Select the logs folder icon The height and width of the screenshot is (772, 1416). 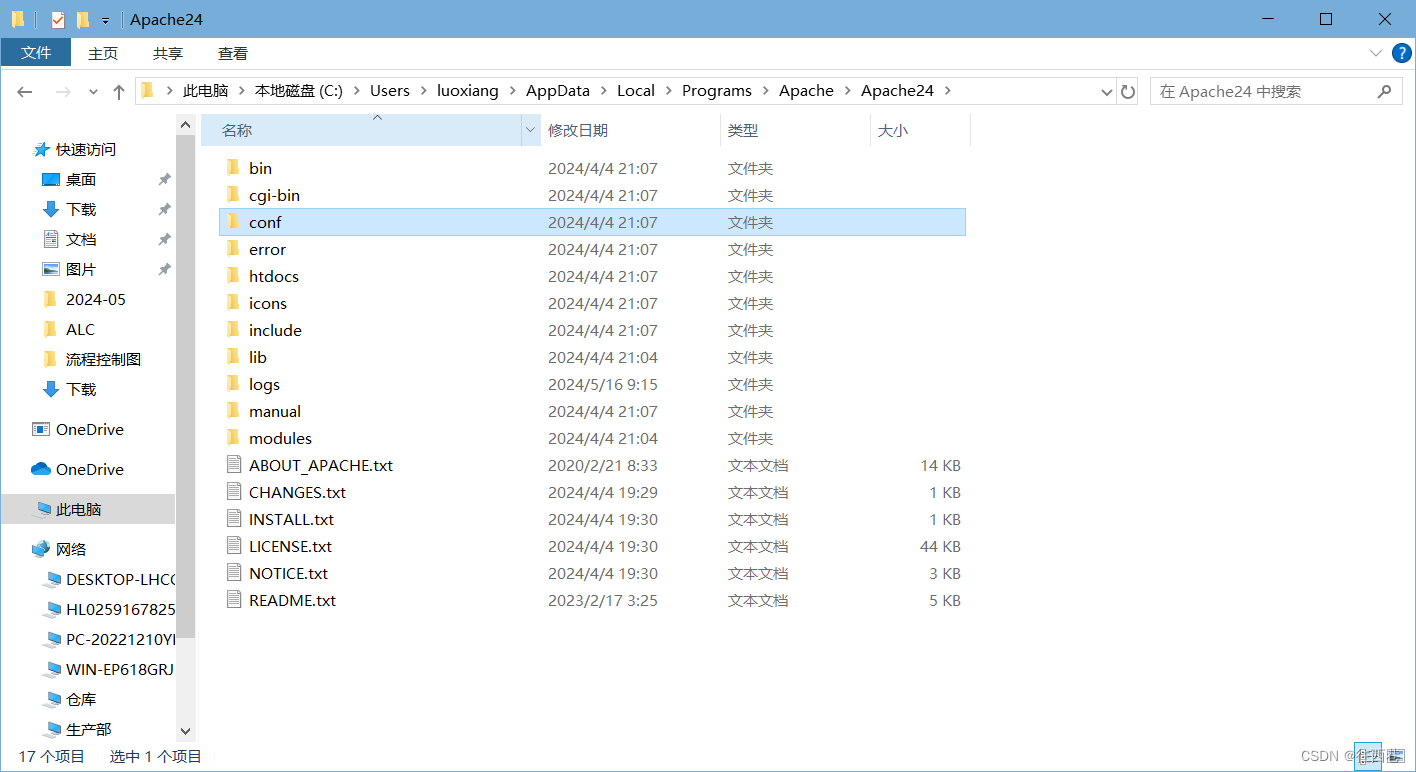coord(233,384)
